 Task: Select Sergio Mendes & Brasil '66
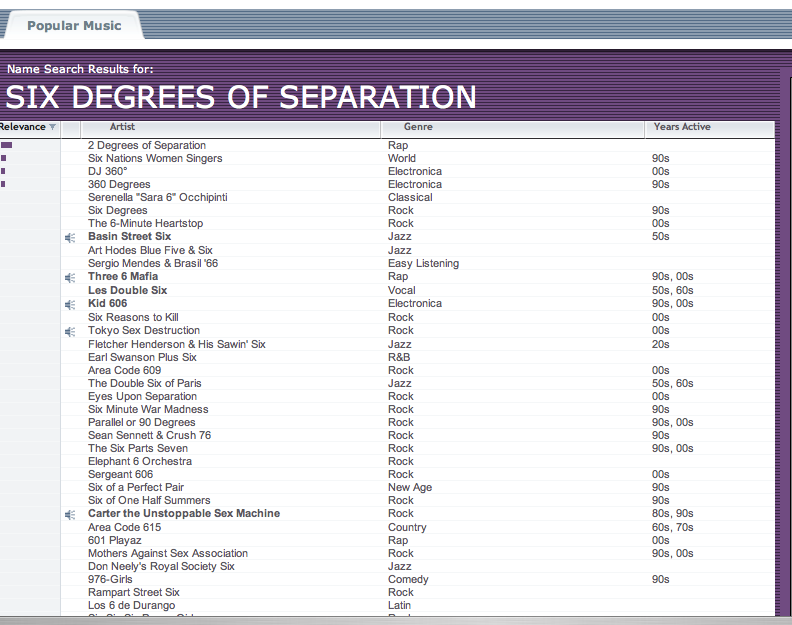153,263
